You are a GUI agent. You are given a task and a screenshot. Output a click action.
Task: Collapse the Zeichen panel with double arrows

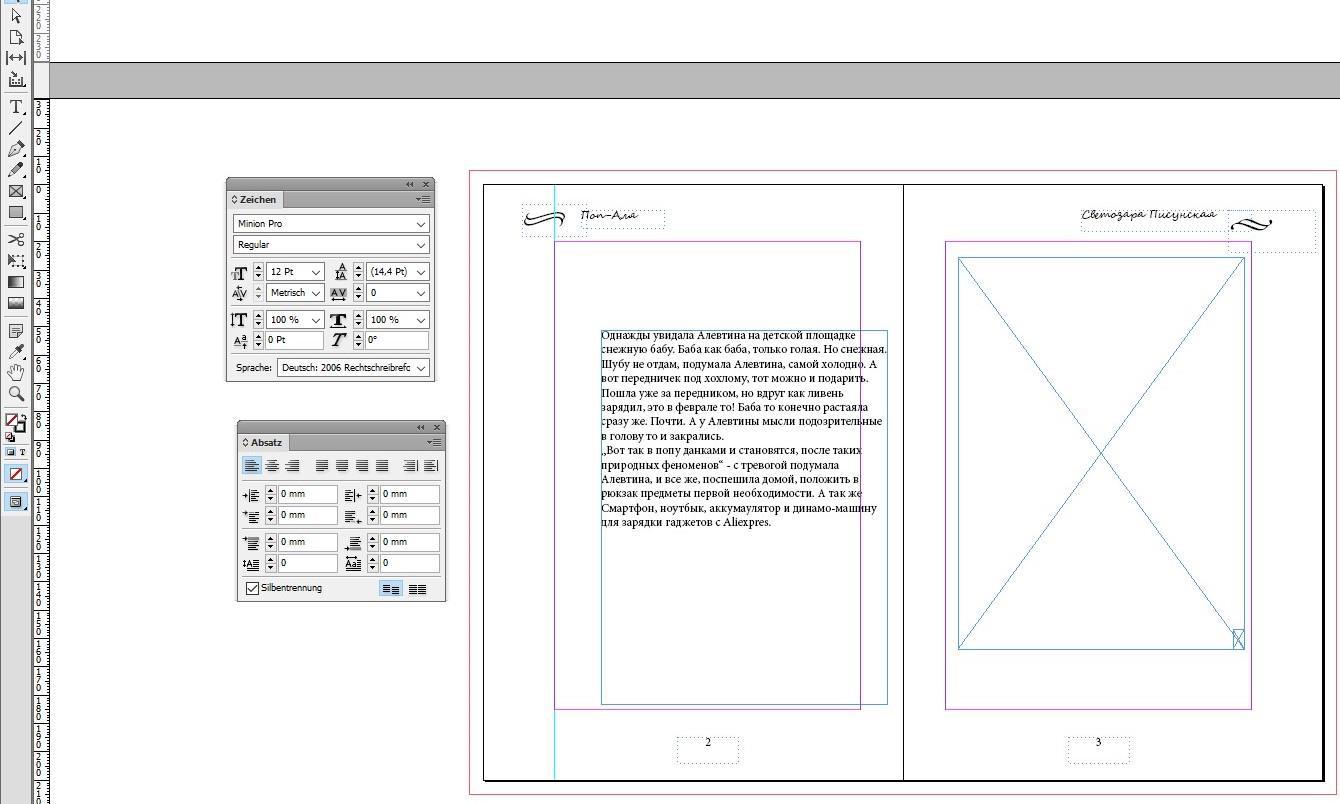(x=410, y=184)
